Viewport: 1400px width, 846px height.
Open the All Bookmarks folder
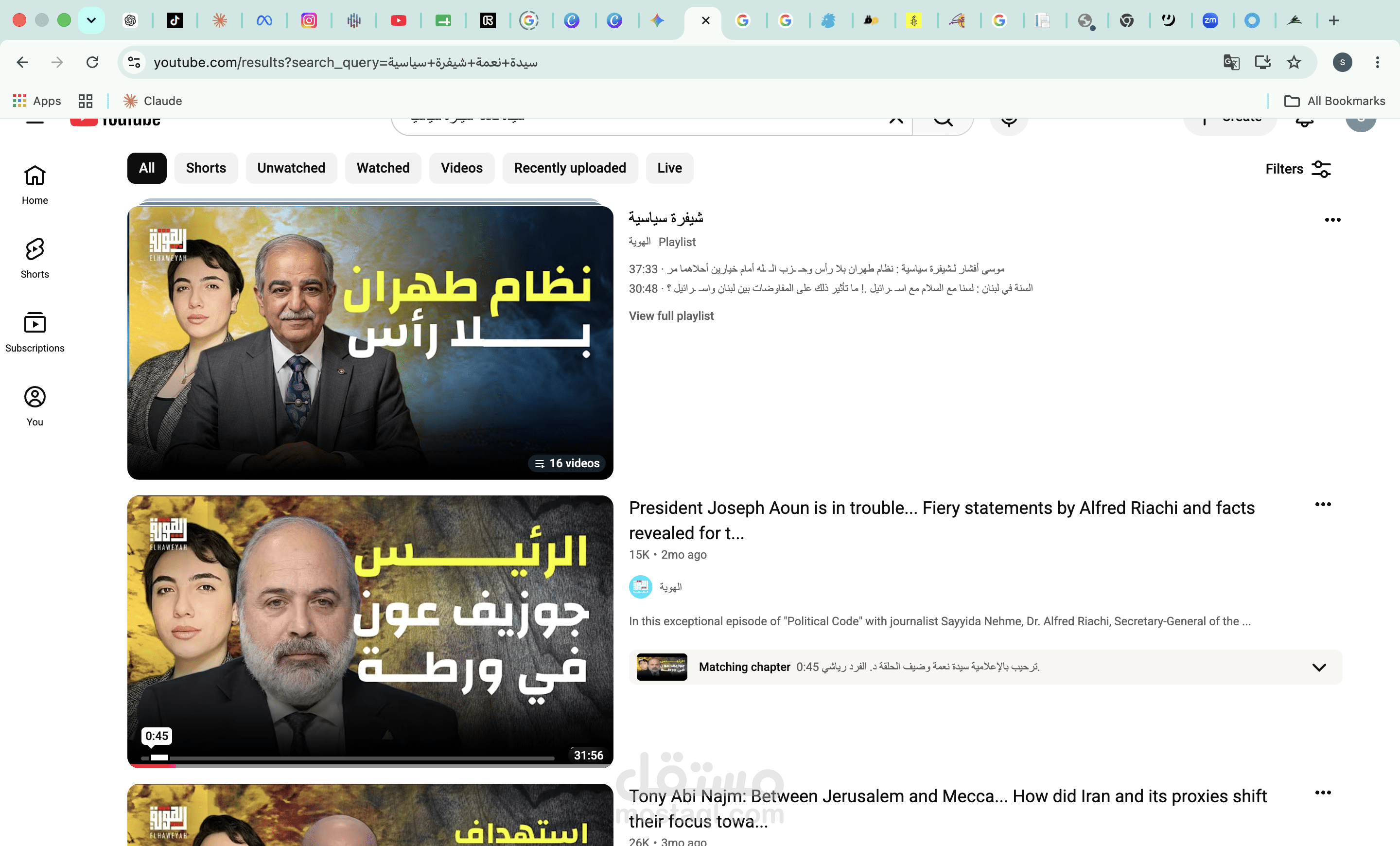point(1335,101)
